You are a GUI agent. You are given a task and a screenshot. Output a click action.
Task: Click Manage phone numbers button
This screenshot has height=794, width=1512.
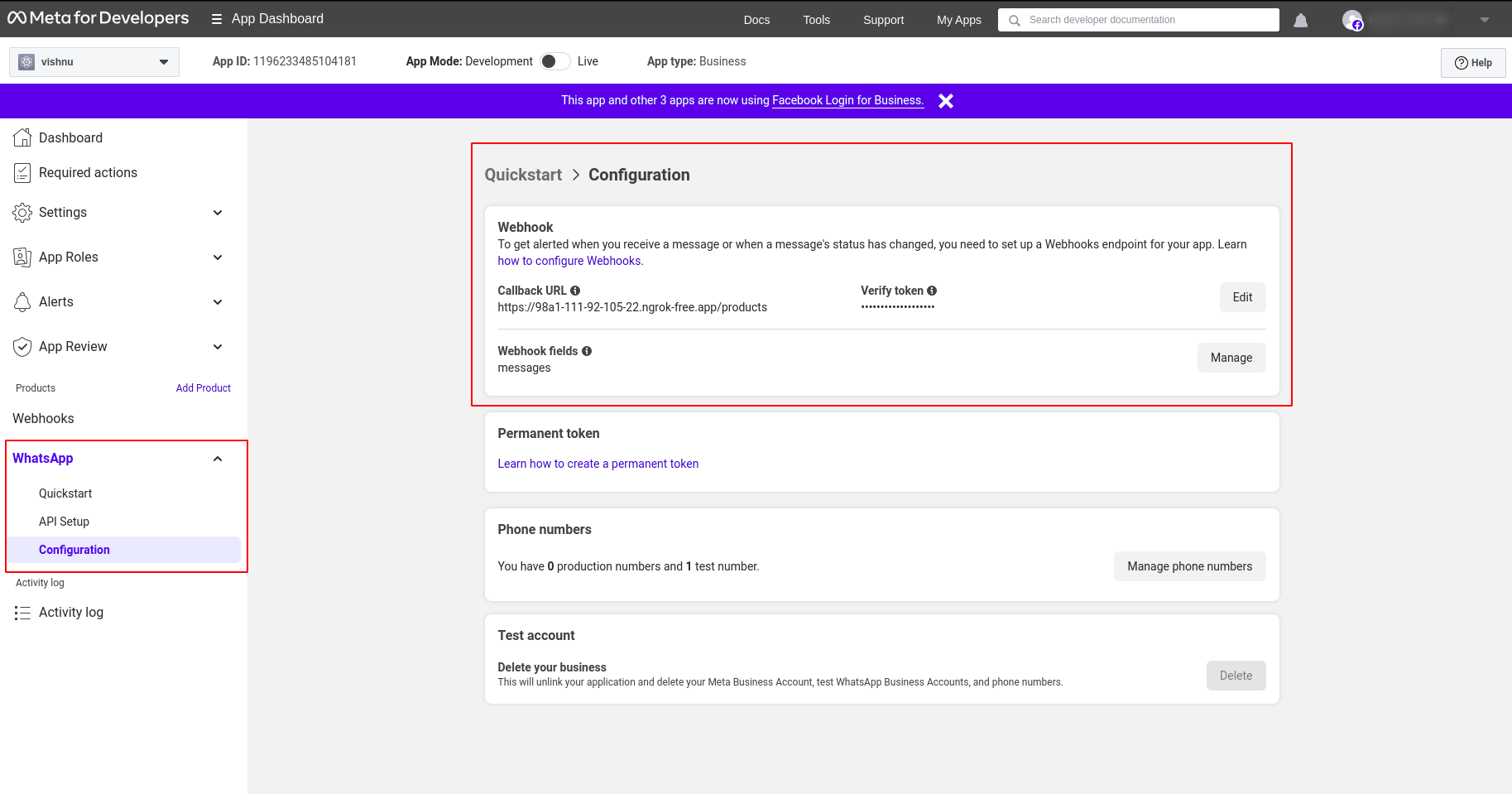[x=1188, y=566]
